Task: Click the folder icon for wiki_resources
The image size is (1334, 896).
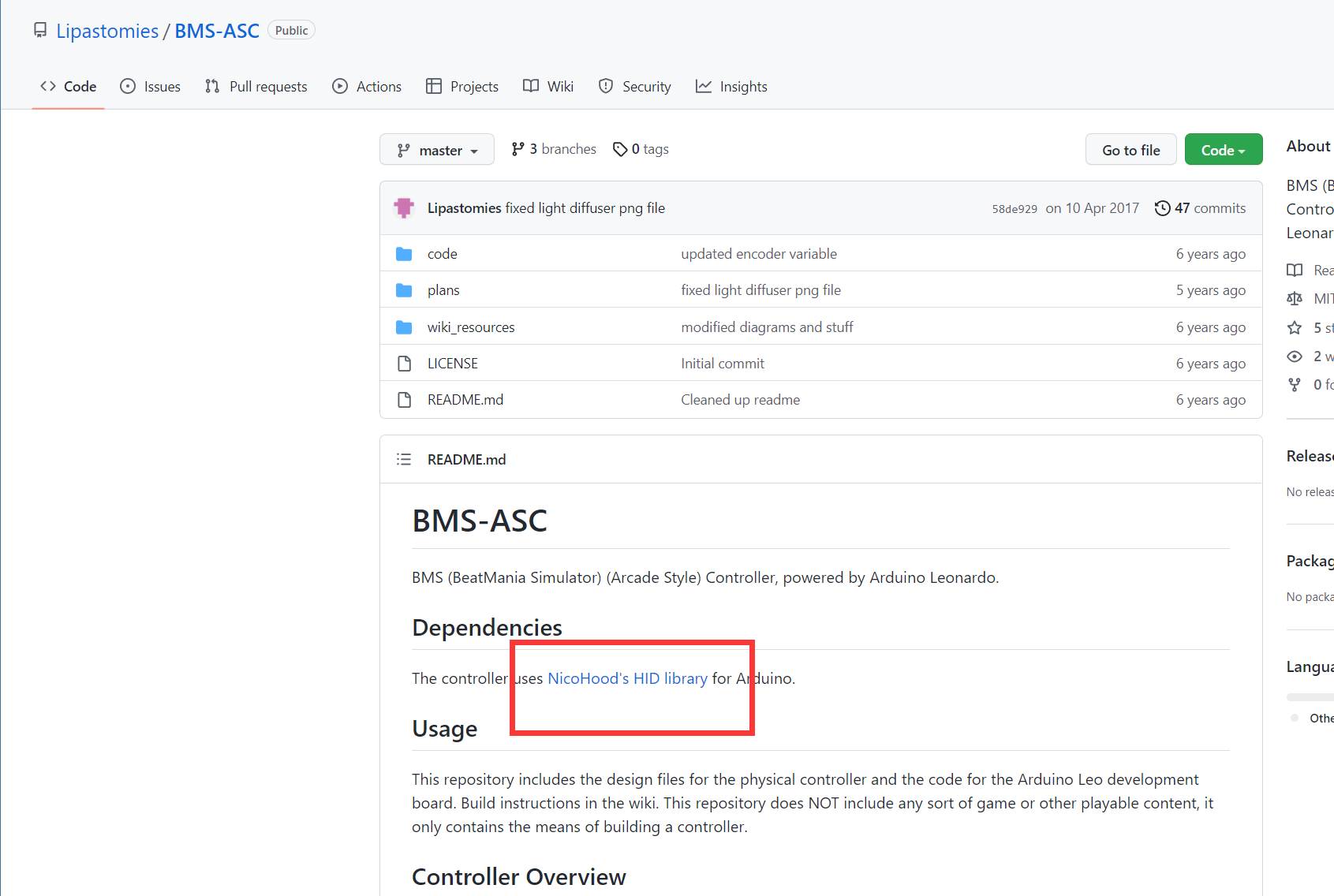Action: pos(404,327)
